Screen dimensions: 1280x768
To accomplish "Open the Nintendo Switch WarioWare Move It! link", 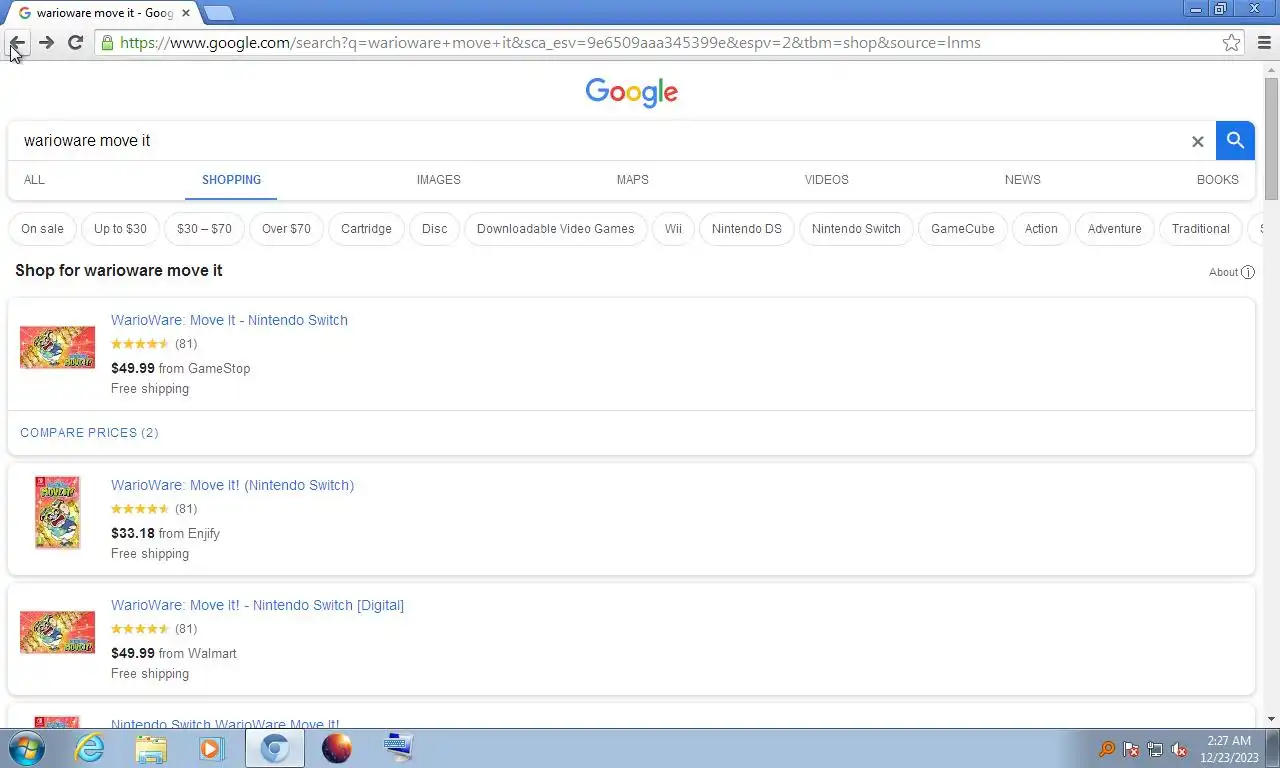I will (225, 724).
